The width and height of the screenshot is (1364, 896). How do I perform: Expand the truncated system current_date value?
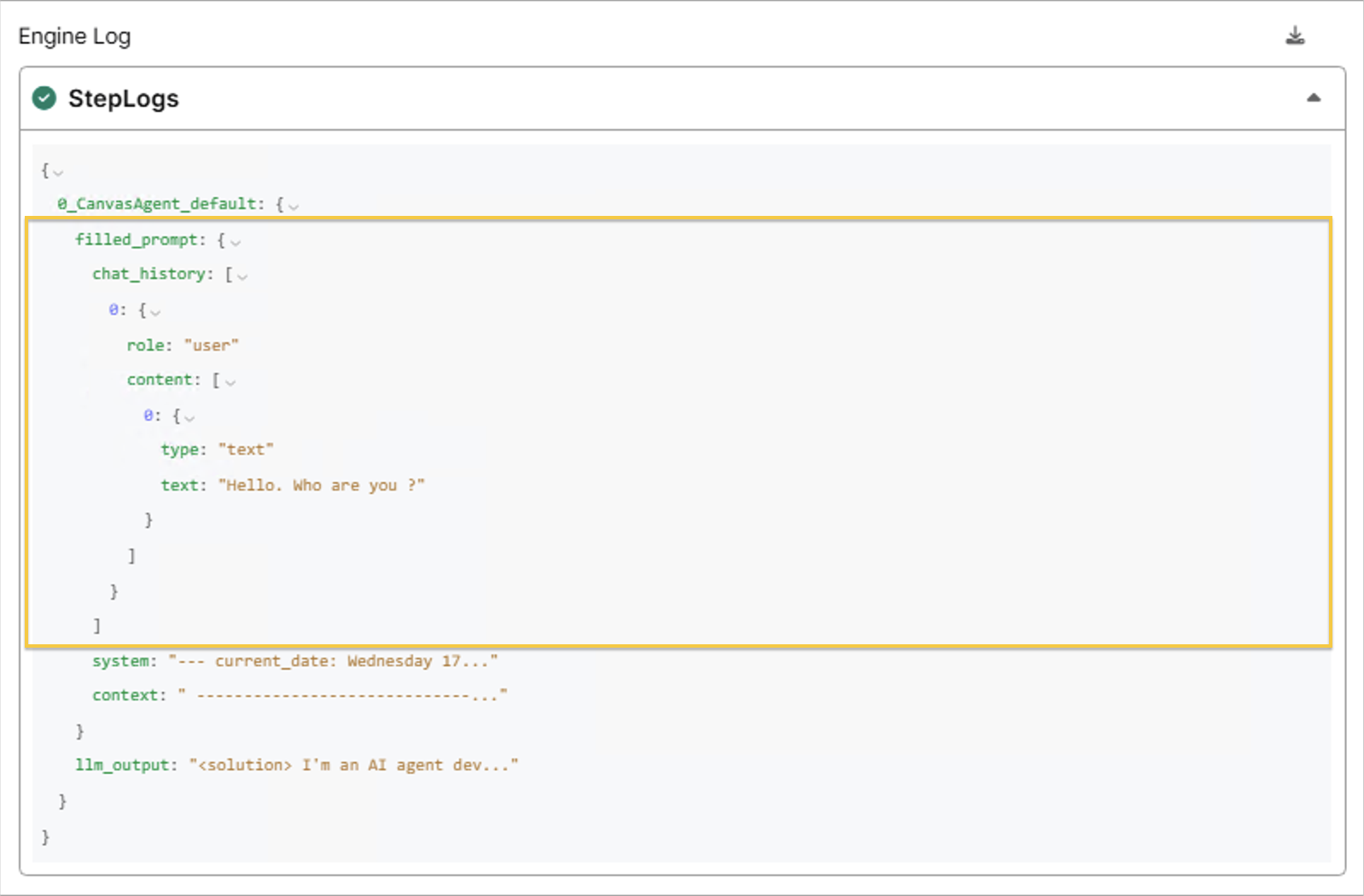(333, 661)
